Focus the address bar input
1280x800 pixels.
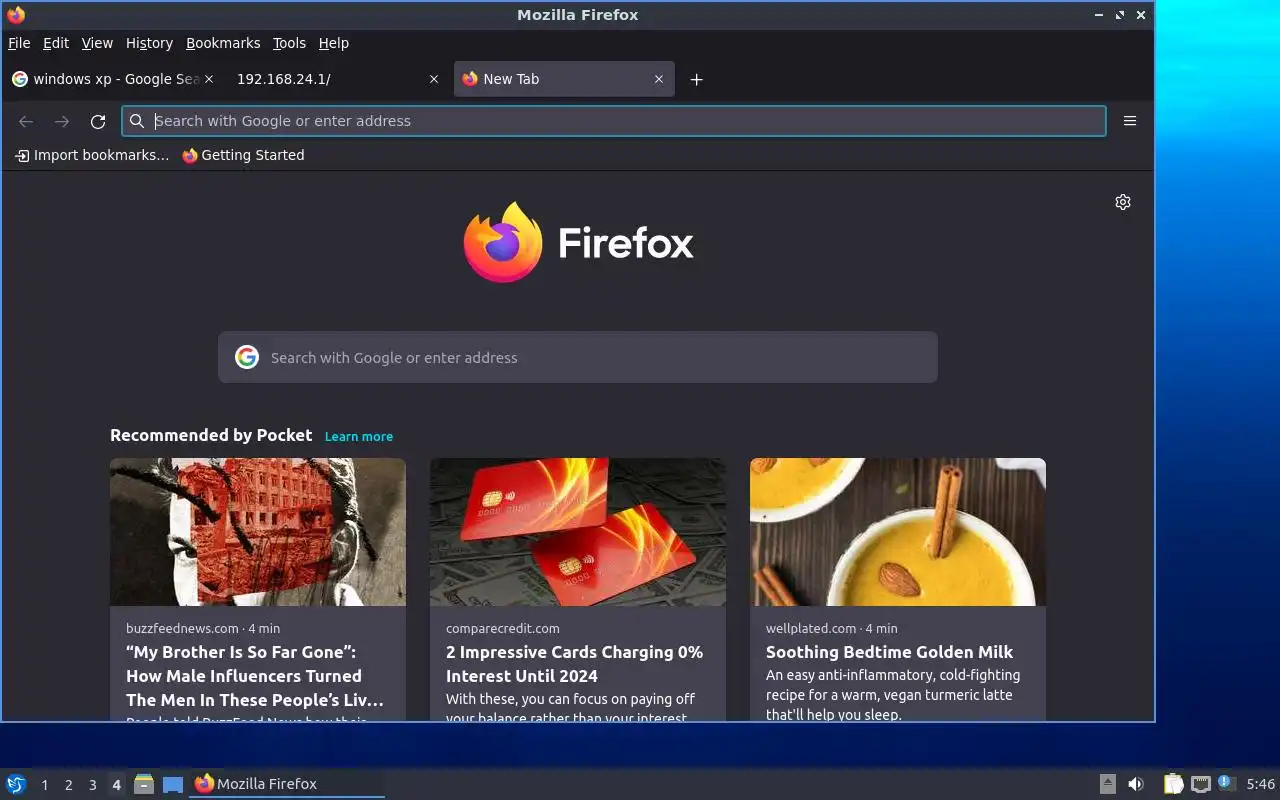coord(613,121)
